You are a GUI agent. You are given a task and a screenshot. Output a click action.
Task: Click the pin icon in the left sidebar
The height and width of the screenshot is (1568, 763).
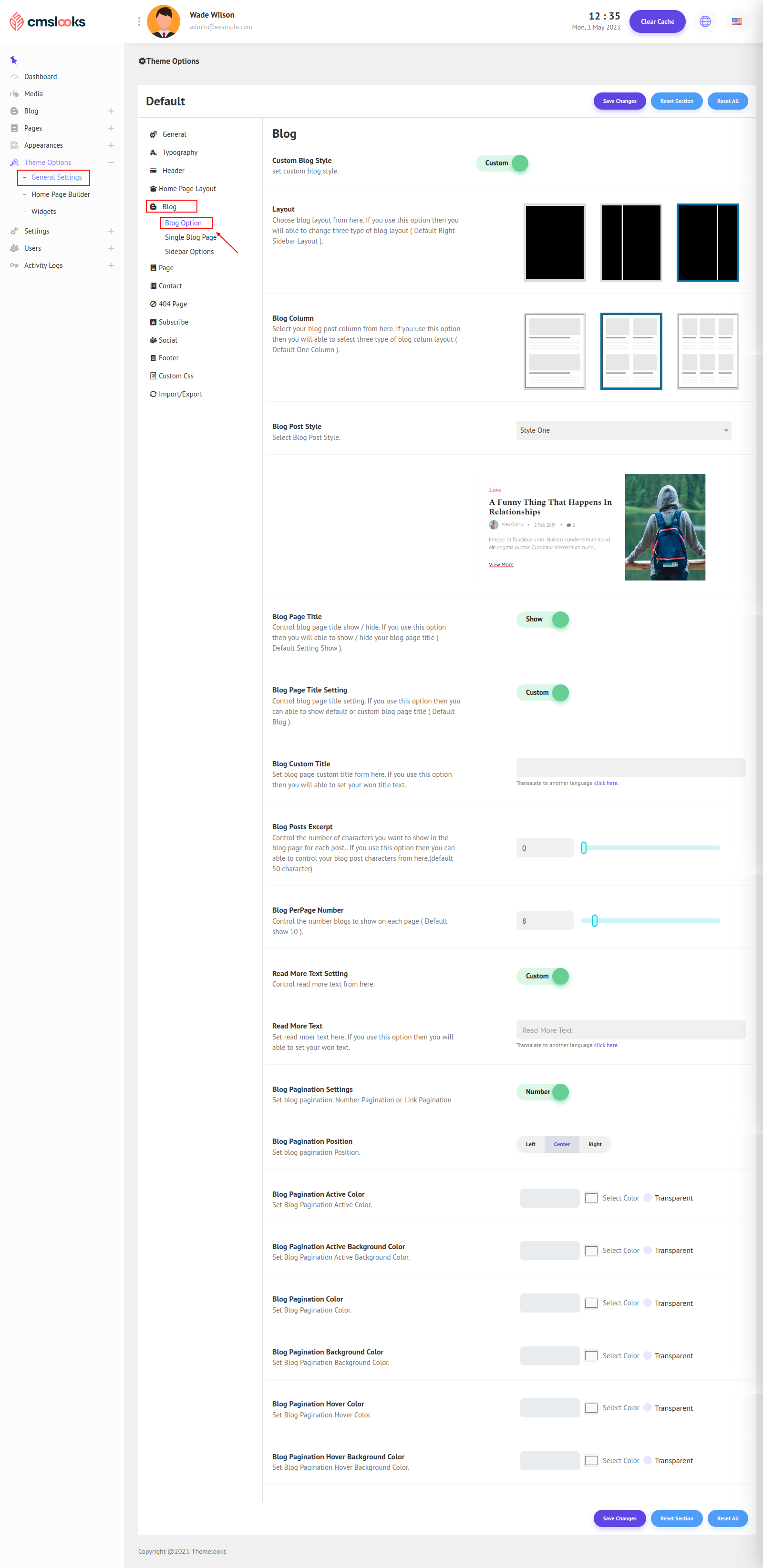pos(13,60)
